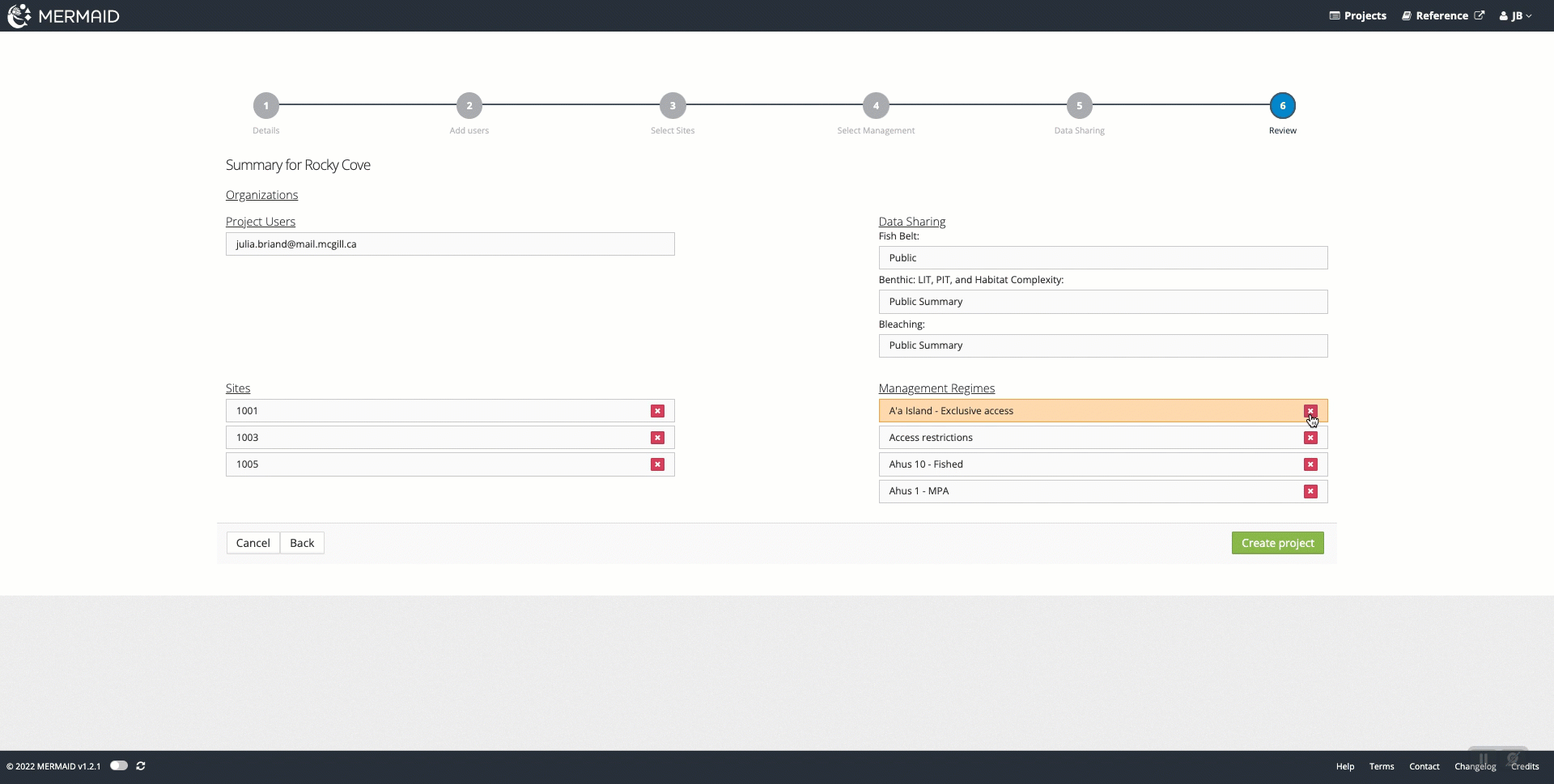1554x784 pixels.
Task: Delete Ahus 10 - Fished regime
Action: [x=1310, y=464]
